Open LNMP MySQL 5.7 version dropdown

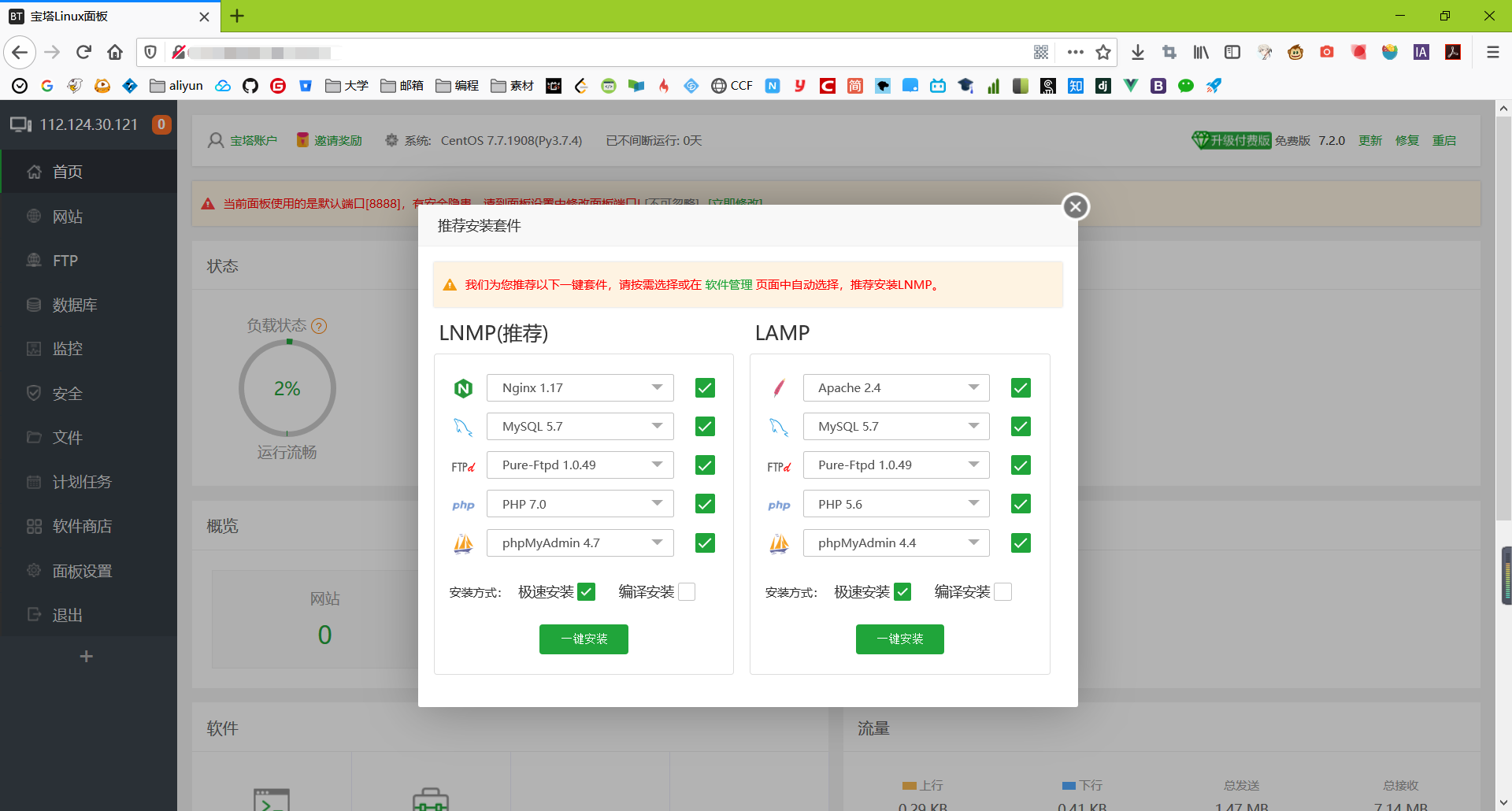point(580,427)
